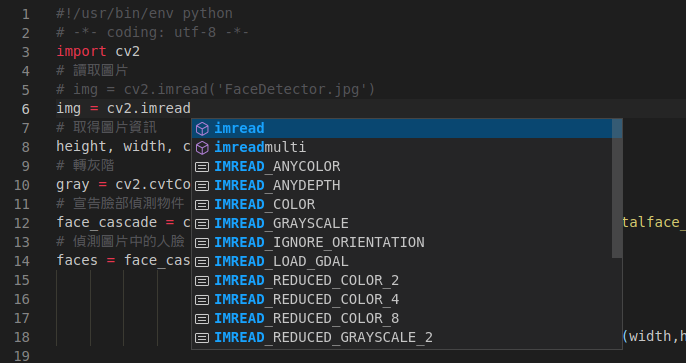Click the IMREAD_REDUCED_COLOR_8 constant icon
Viewport: 686px width, 363px height.
[x=202, y=319]
